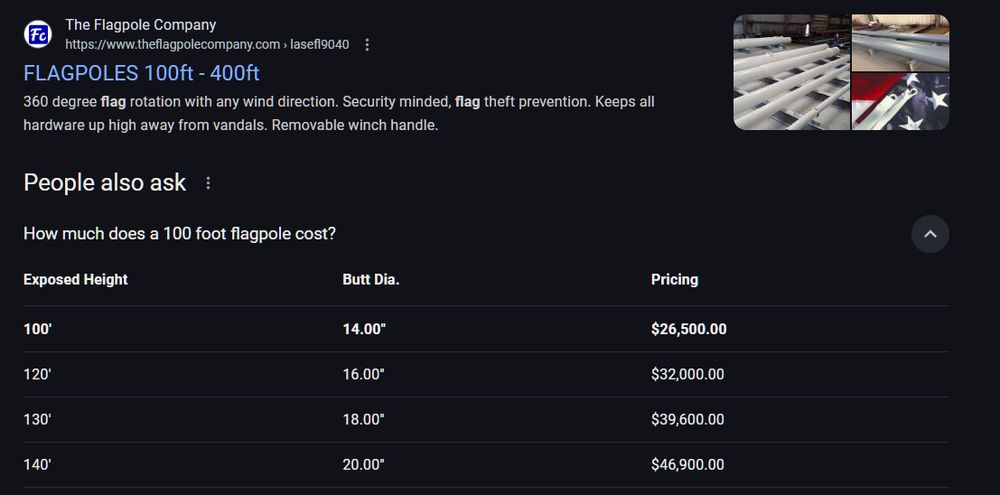
Task: Click the Pricing column header
Action: (x=674, y=280)
